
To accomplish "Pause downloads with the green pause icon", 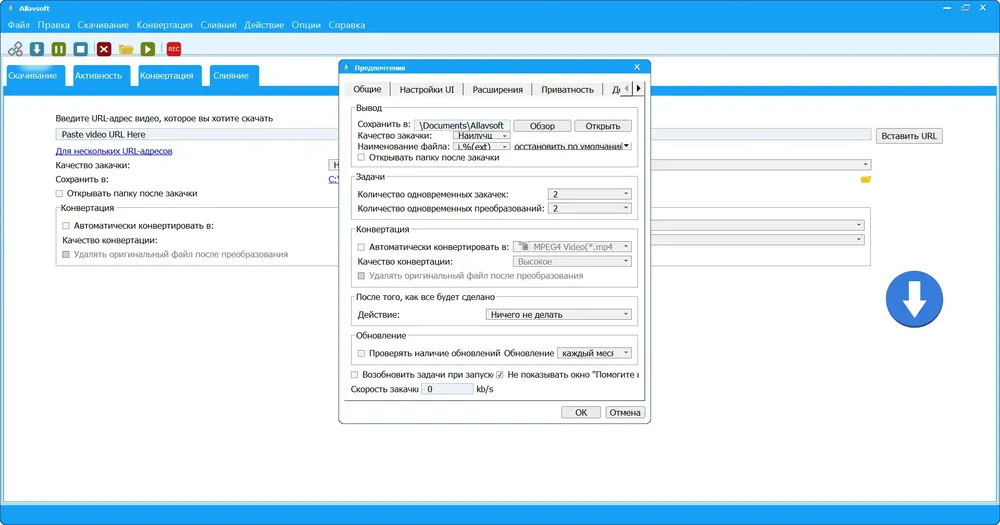I will [x=59, y=48].
